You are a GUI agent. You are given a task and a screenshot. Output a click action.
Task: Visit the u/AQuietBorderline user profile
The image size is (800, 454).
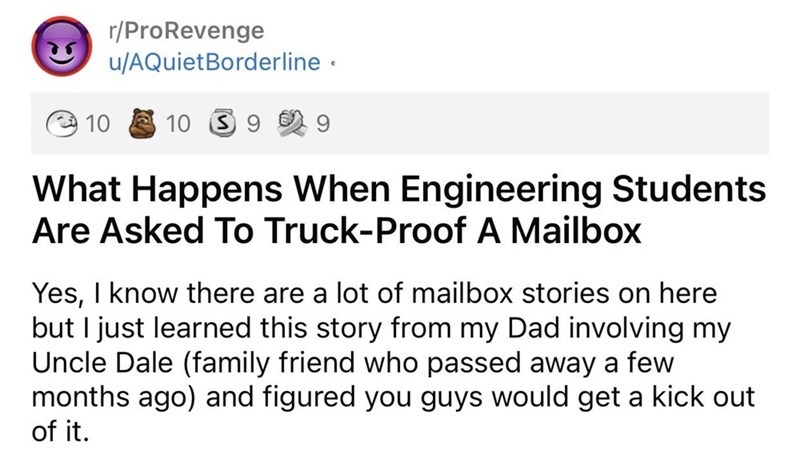tap(214, 62)
